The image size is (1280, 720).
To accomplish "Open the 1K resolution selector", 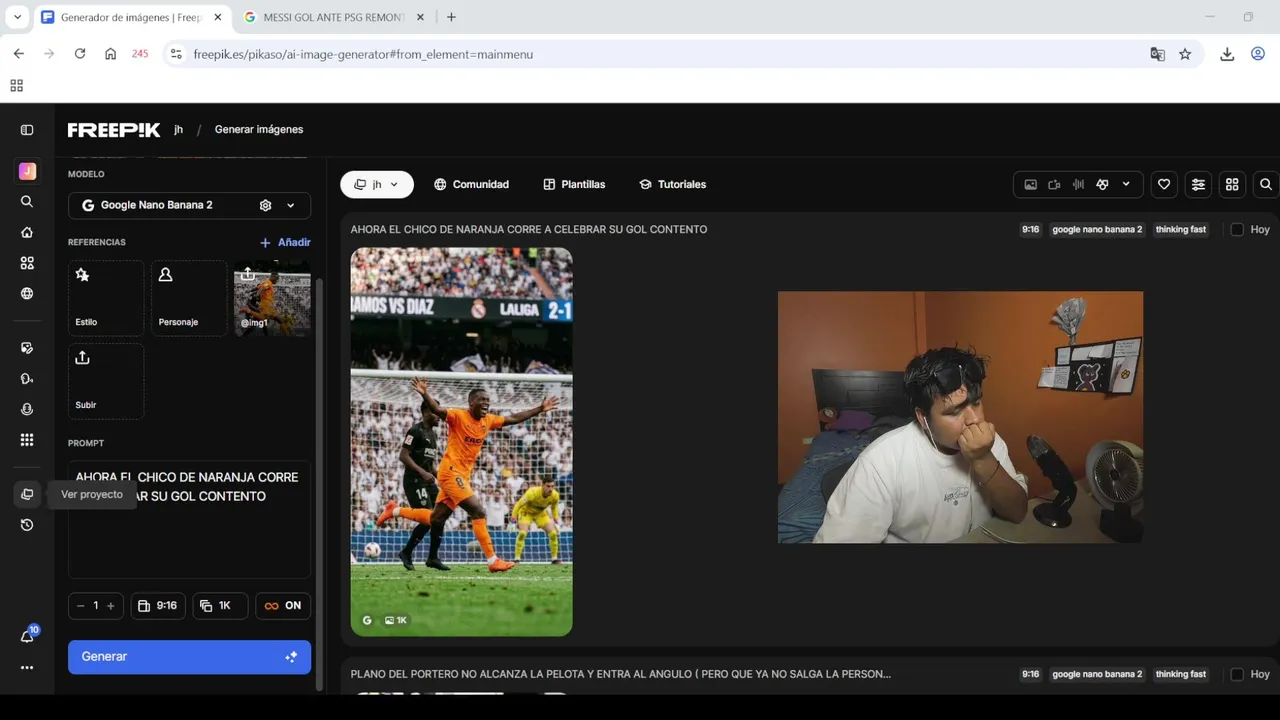I will (220, 606).
